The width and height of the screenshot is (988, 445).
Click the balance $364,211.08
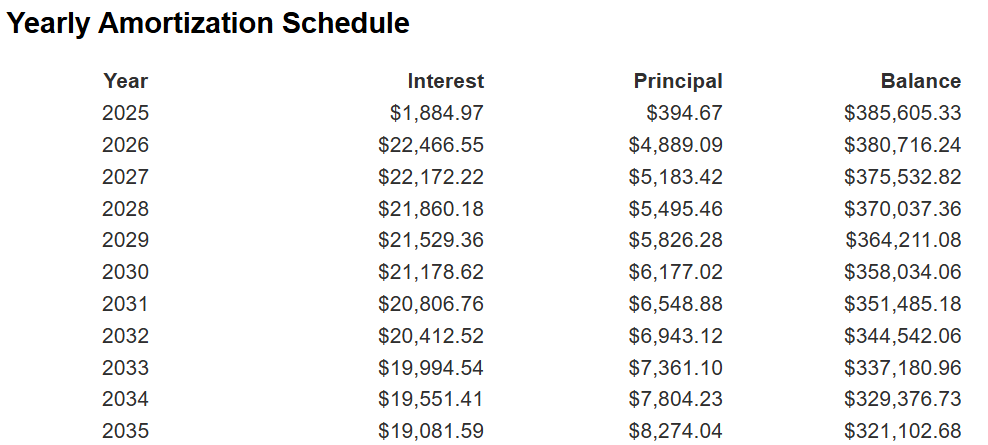point(903,240)
